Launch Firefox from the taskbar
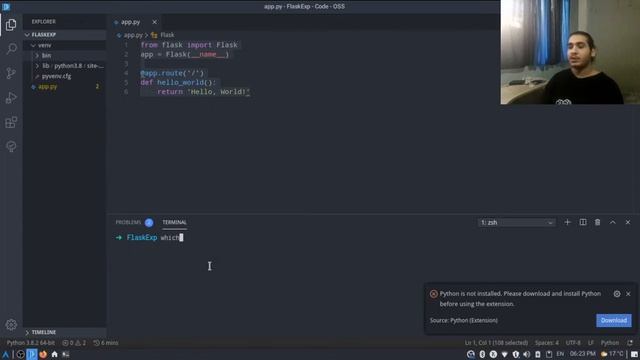The image size is (640, 360). [43, 354]
